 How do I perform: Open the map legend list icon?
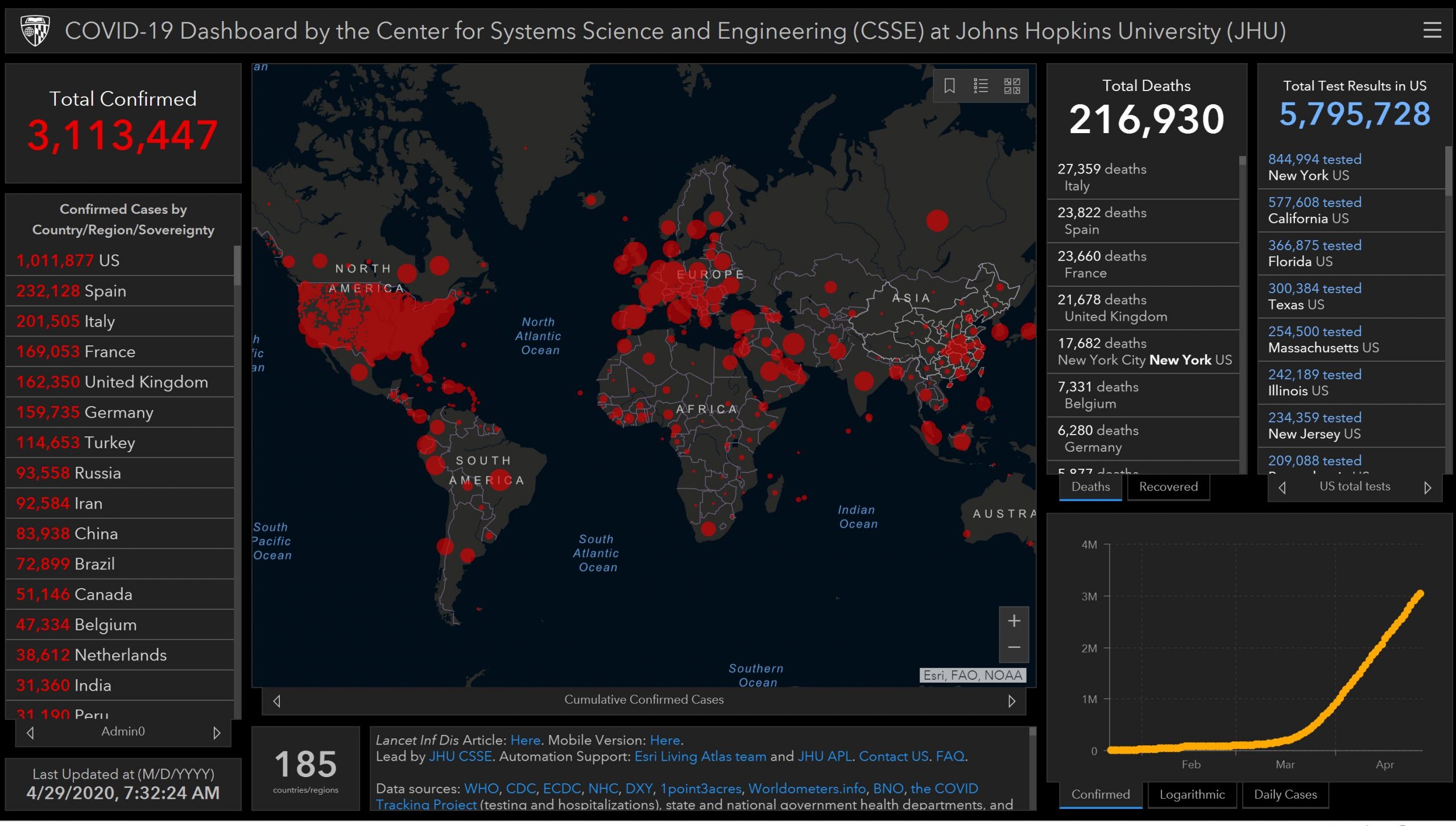click(981, 86)
